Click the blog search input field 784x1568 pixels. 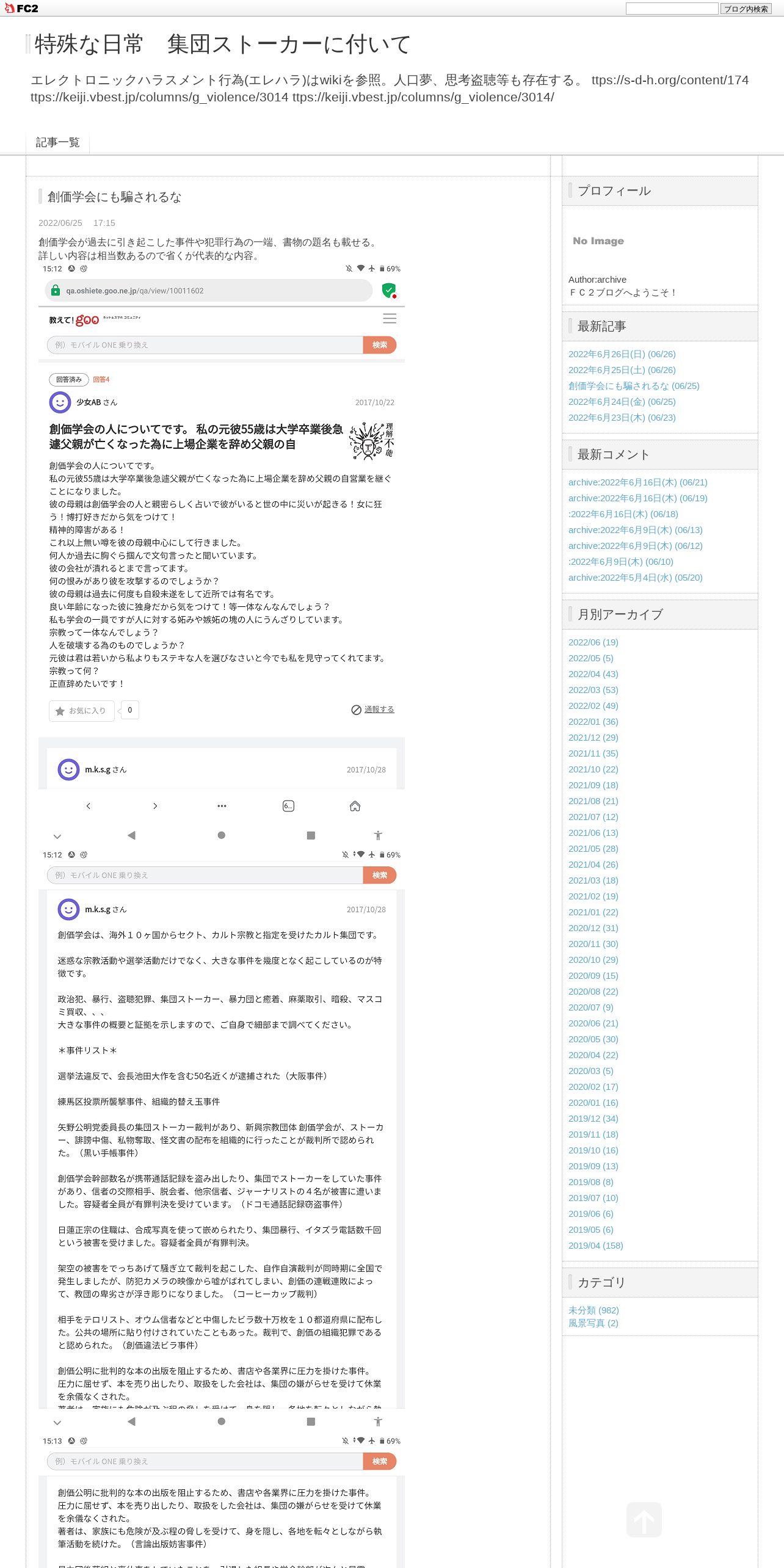672,9
